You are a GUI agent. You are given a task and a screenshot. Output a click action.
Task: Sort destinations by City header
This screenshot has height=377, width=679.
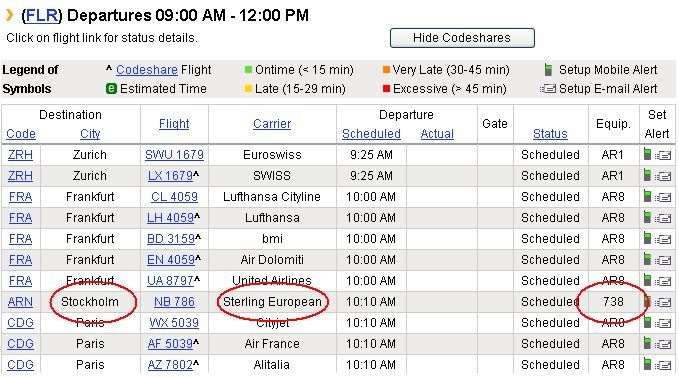click(90, 134)
